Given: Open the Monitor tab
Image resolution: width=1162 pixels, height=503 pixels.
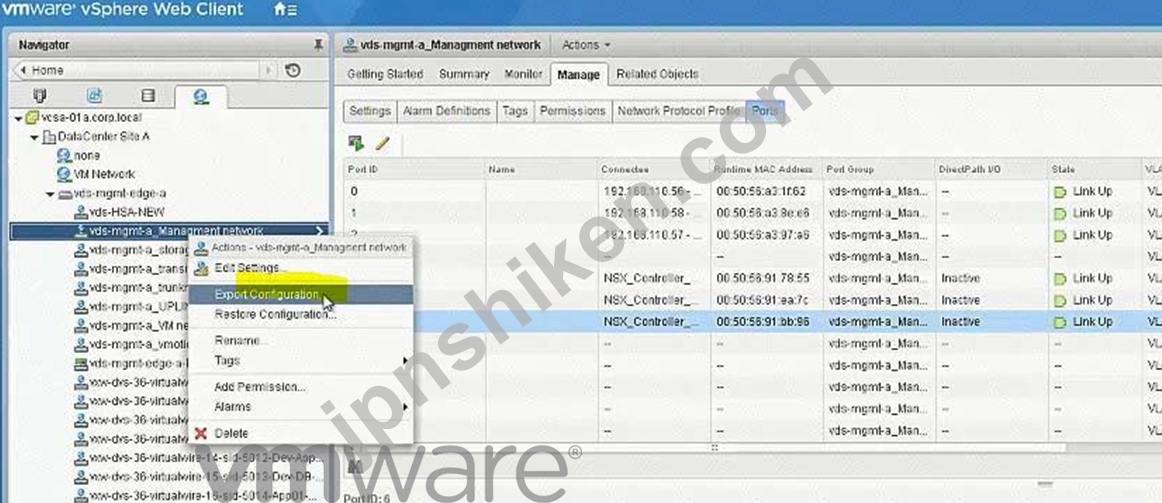Looking at the screenshot, I should coord(523,74).
